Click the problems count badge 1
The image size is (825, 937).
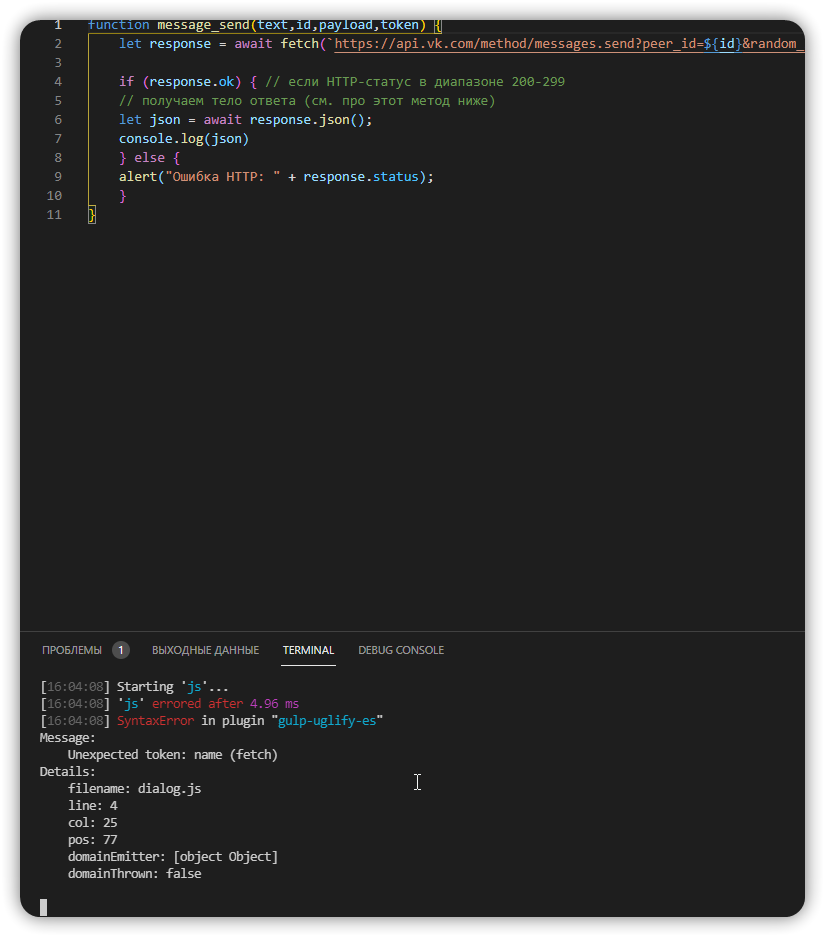coord(121,650)
